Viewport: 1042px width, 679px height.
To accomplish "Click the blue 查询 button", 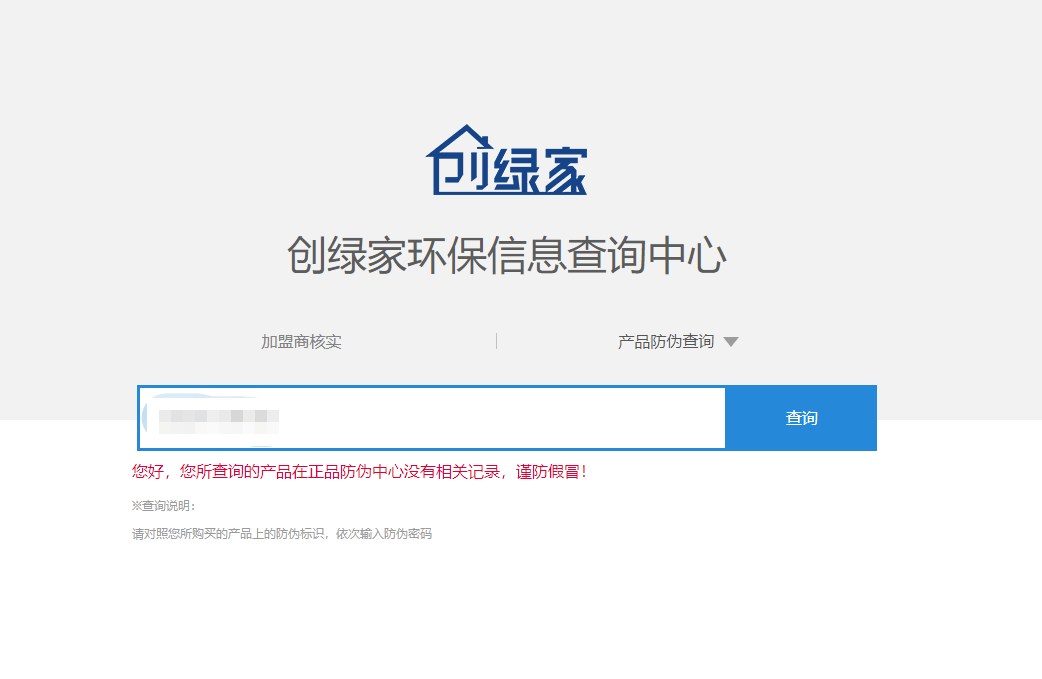I will click(800, 418).
